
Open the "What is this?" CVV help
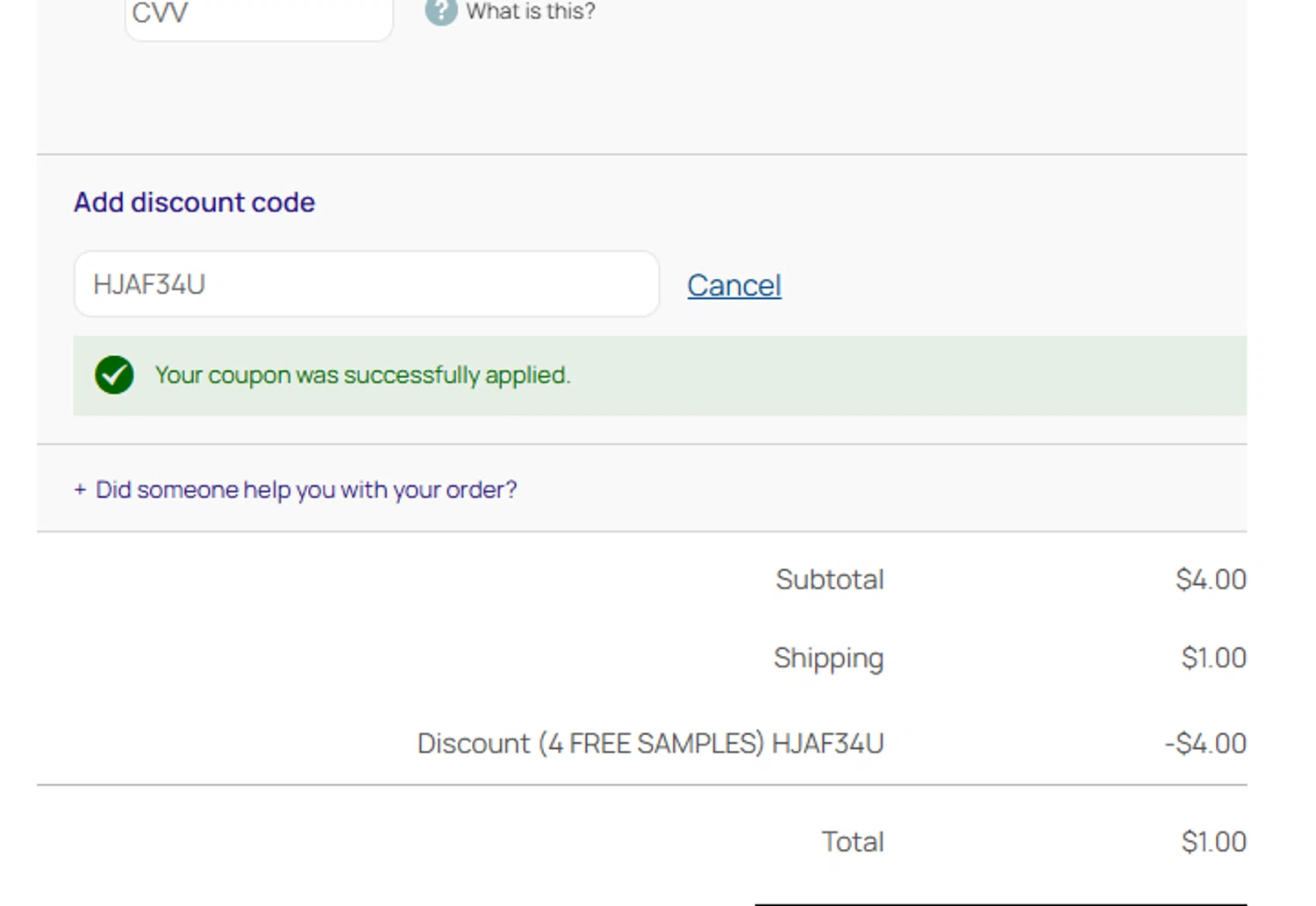[530, 11]
